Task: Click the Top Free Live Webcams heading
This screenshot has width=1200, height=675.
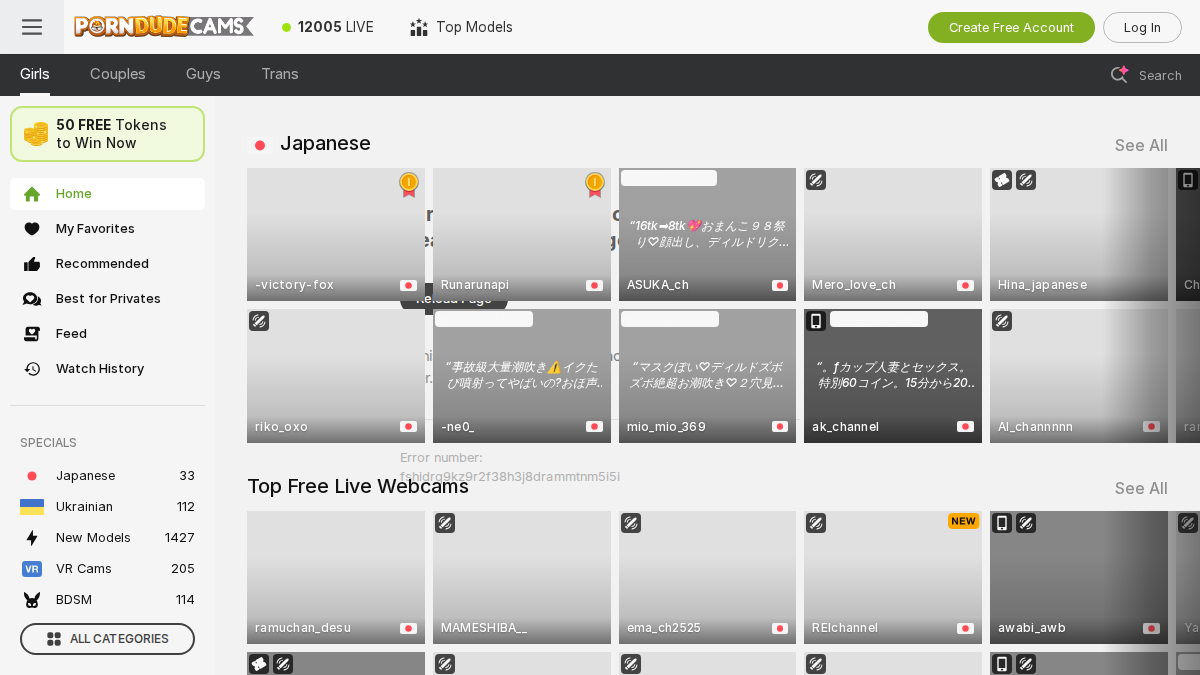Action: [358, 487]
